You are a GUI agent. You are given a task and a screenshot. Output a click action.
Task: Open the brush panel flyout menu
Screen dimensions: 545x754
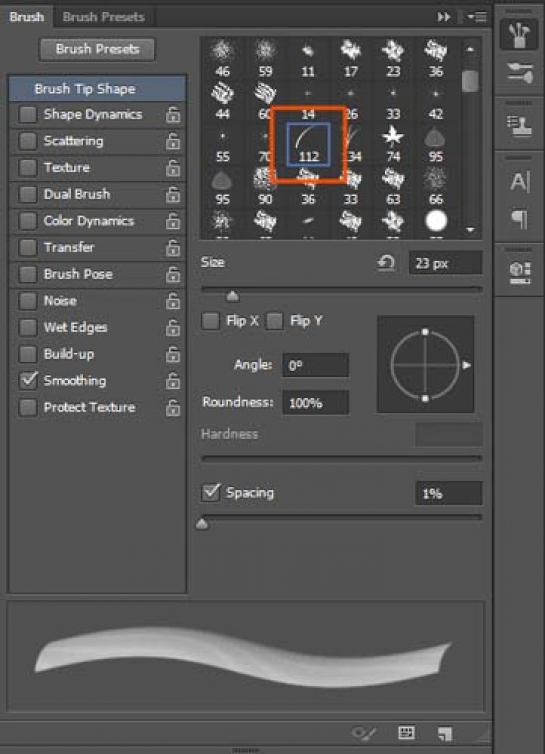[476, 17]
